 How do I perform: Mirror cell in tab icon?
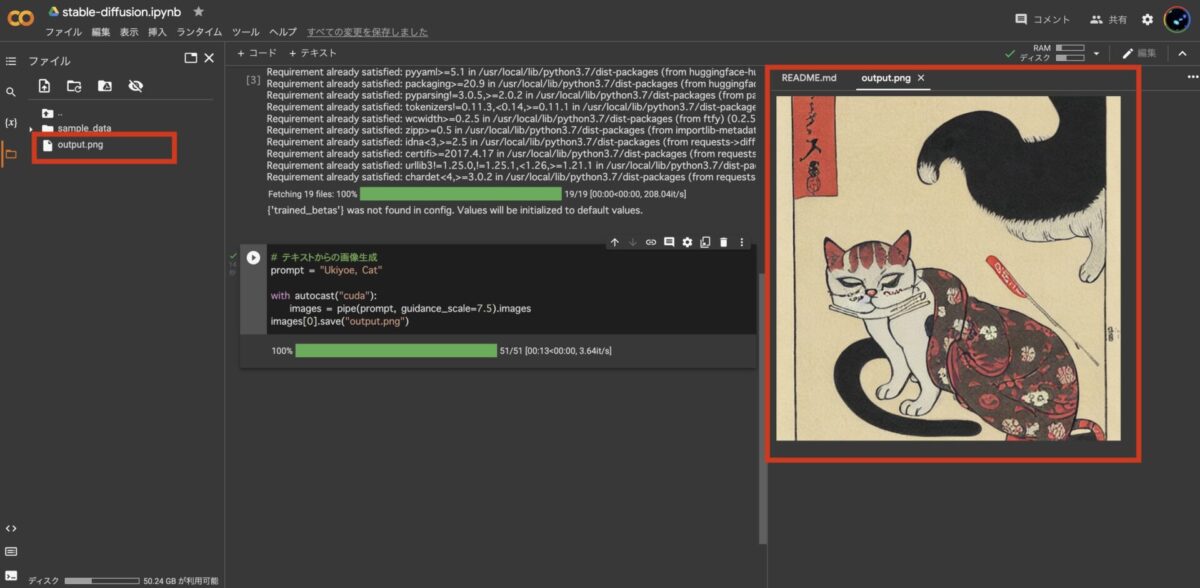705,242
